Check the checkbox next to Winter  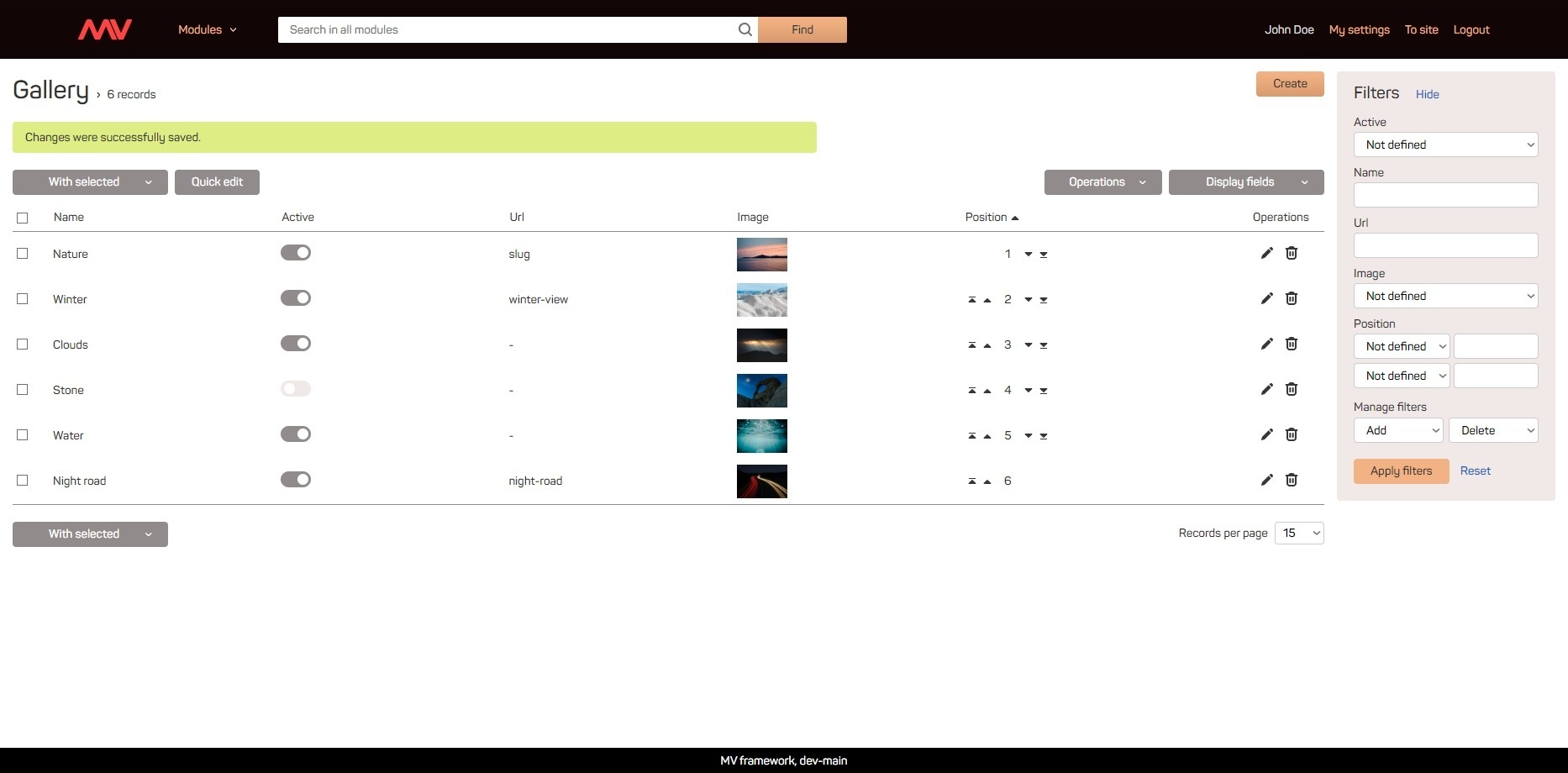23,298
